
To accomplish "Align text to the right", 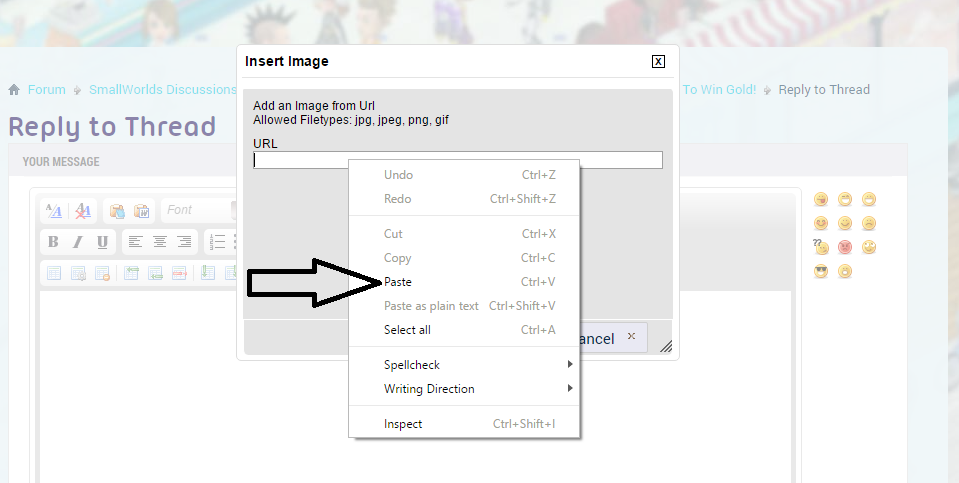I will pyautogui.click(x=184, y=242).
